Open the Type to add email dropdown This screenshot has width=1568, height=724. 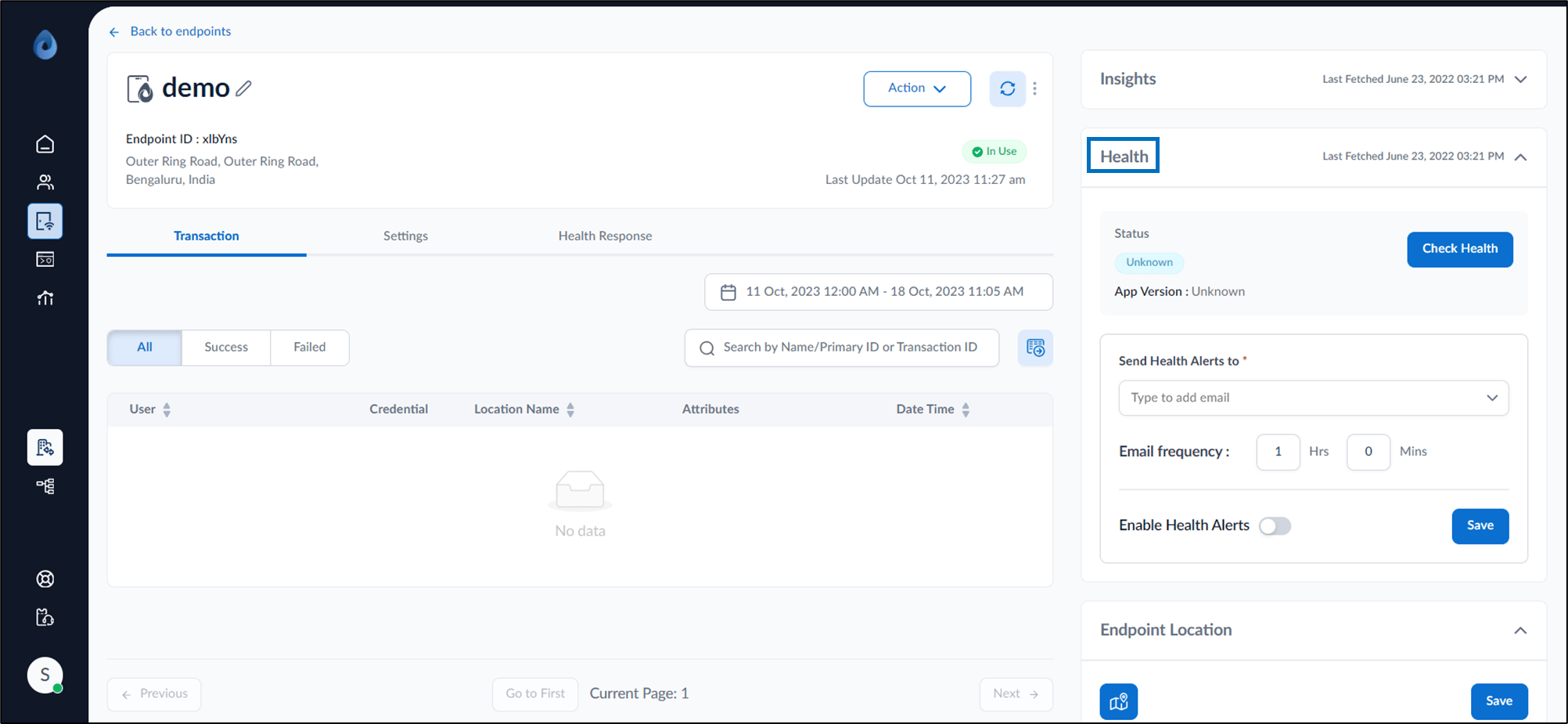1314,398
